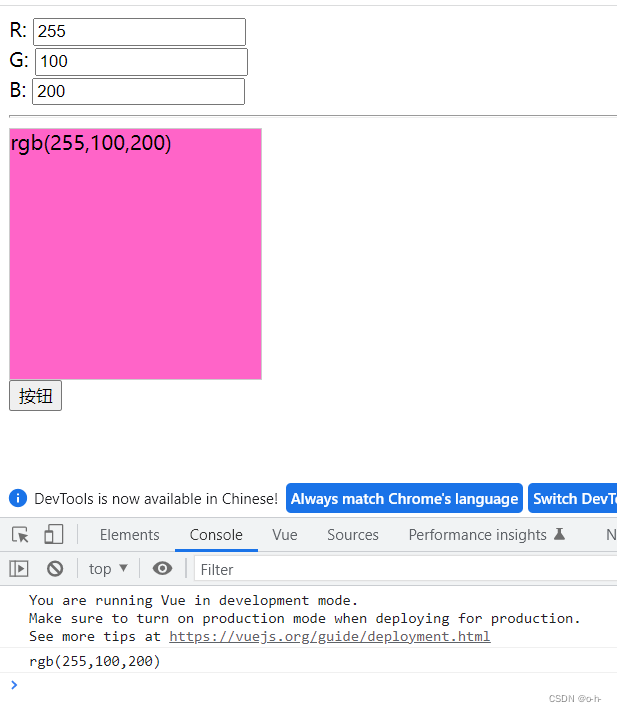Image resolution: width=617 pixels, height=712 pixels.
Task: Open the vuejs.org deployment guide link
Action: (330, 636)
